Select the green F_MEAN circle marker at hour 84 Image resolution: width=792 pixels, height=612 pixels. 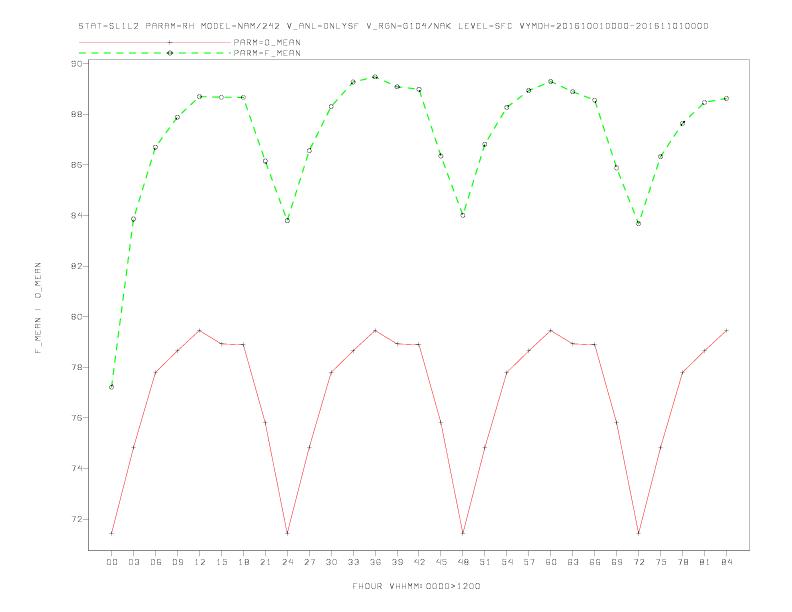[726, 98]
